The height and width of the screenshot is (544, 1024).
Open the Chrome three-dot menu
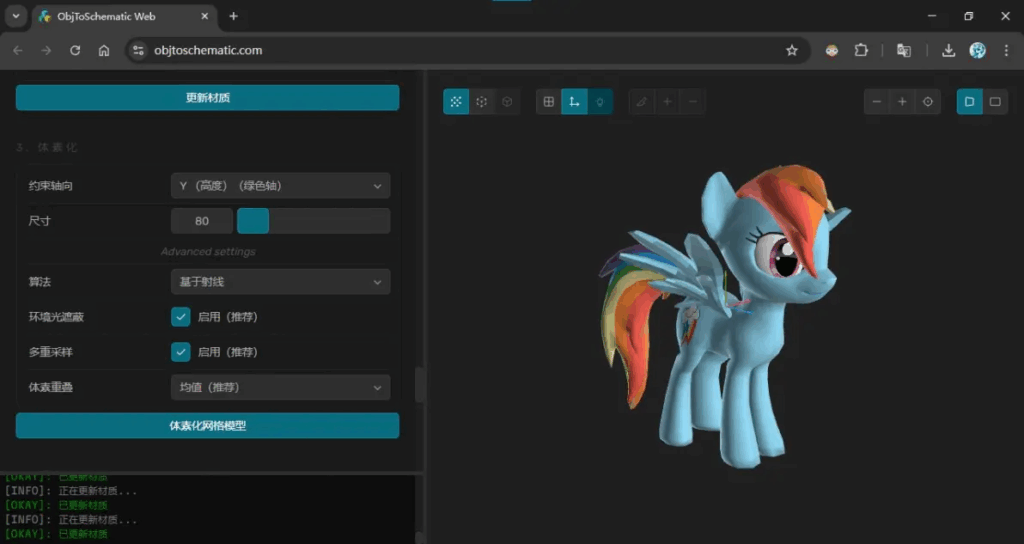tap(1006, 50)
